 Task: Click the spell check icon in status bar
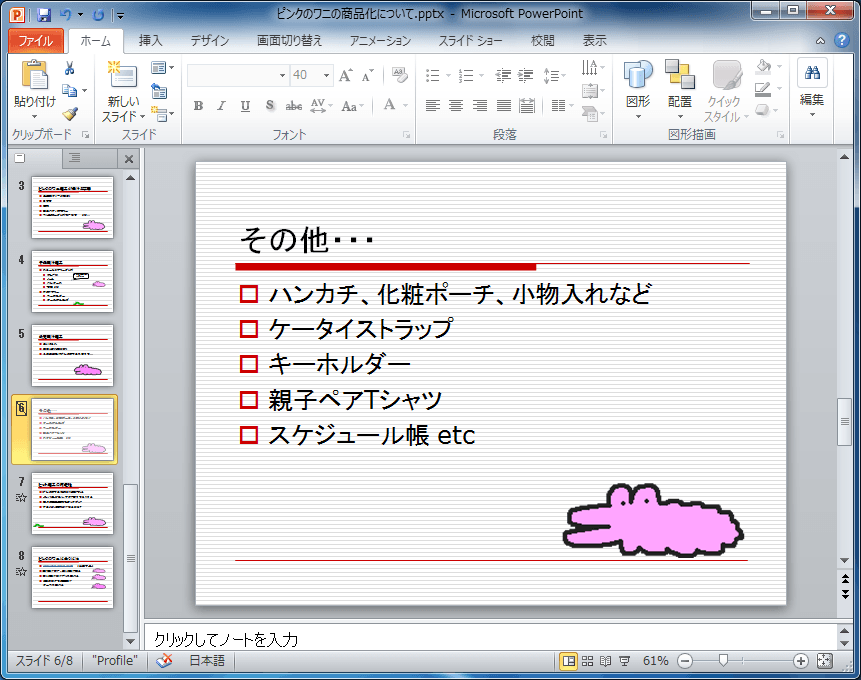[x=164, y=660]
